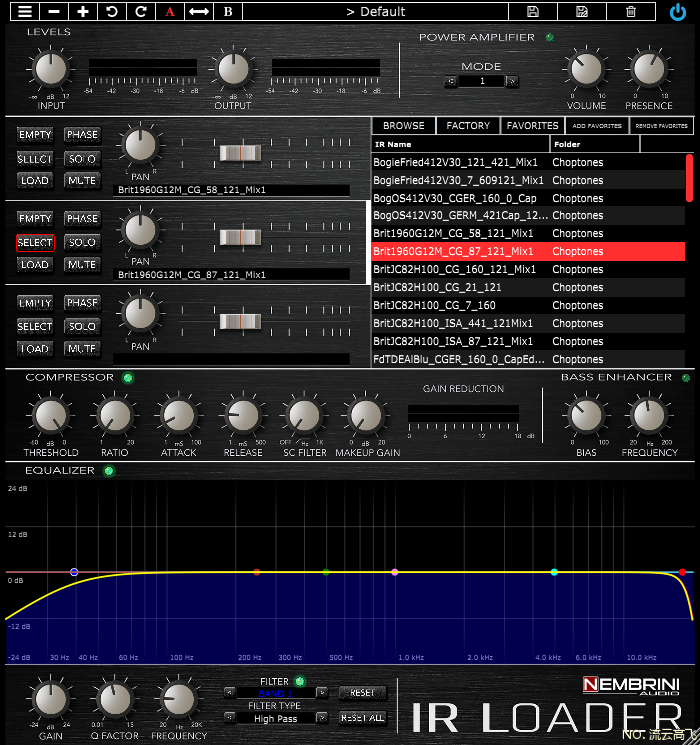Sort by the IR Name column header
Screen dimensions: 700x745
point(460,144)
